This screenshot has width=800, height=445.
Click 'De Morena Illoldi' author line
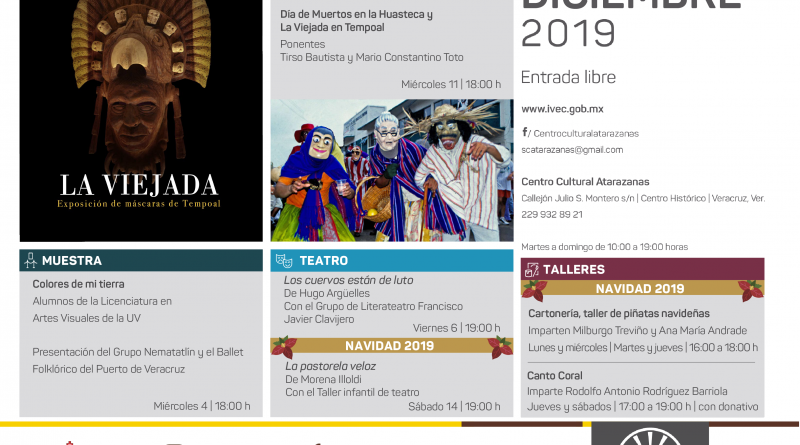pyautogui.click(x=323, y=380)
